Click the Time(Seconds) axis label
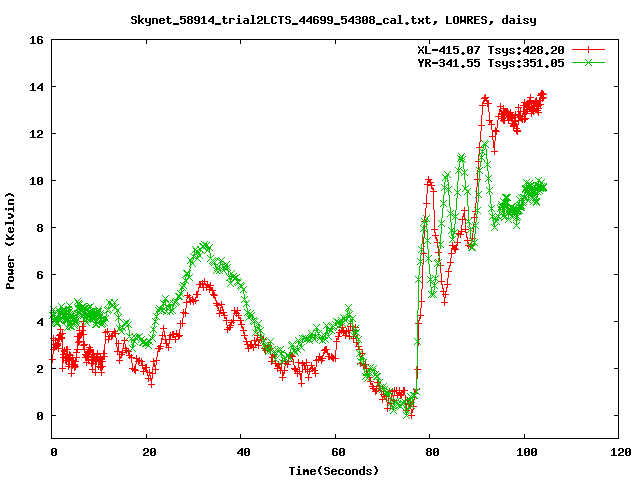The height and width of the screenshot is (480, 640). point(333,471)
